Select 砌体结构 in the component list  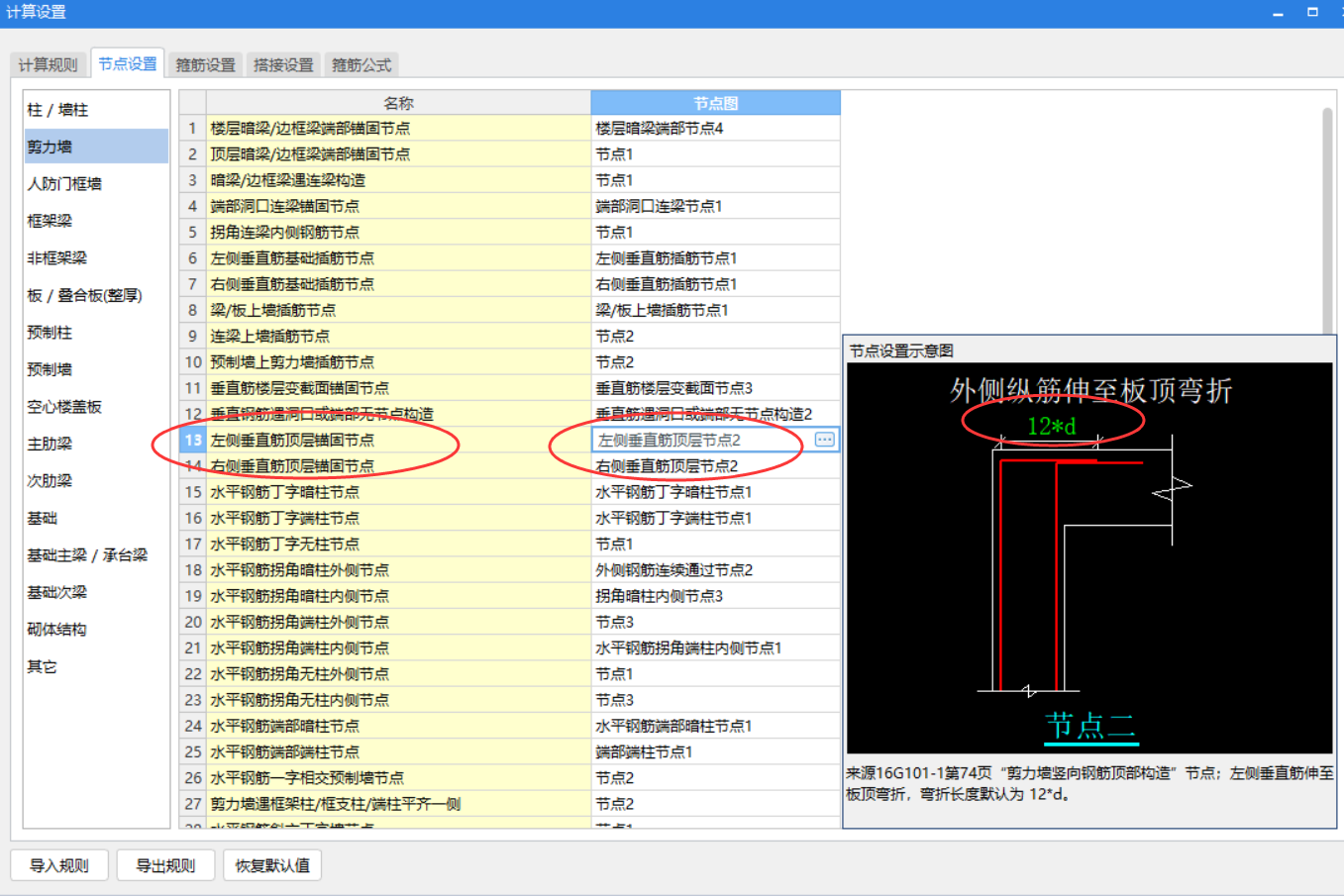pyautogui.click(x=96, y=630)
